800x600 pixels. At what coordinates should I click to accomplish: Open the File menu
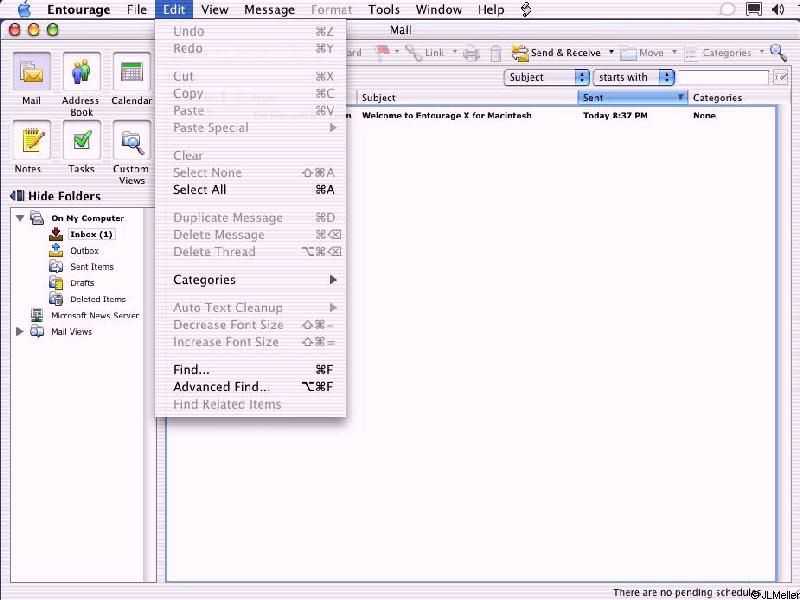tap(137, 9)
